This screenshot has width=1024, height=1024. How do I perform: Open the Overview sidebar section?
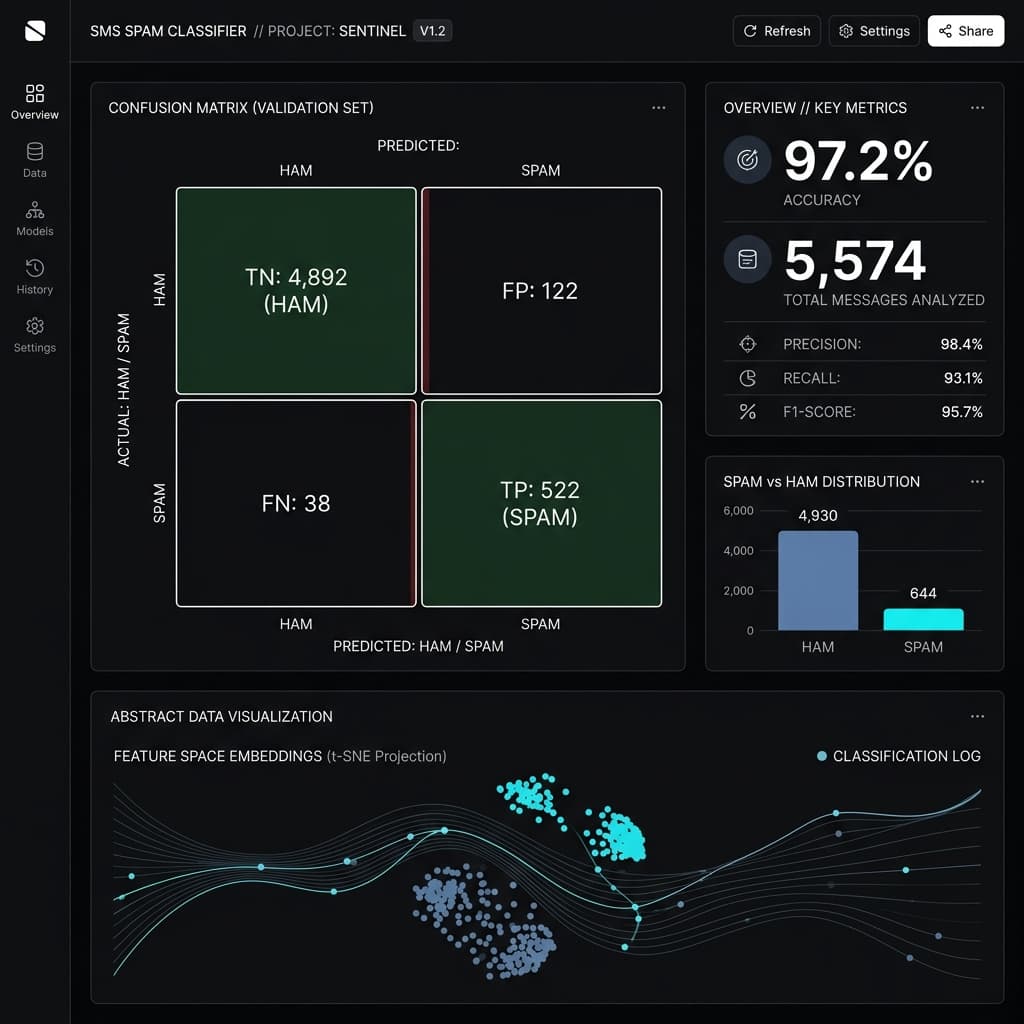pos(35,102)
